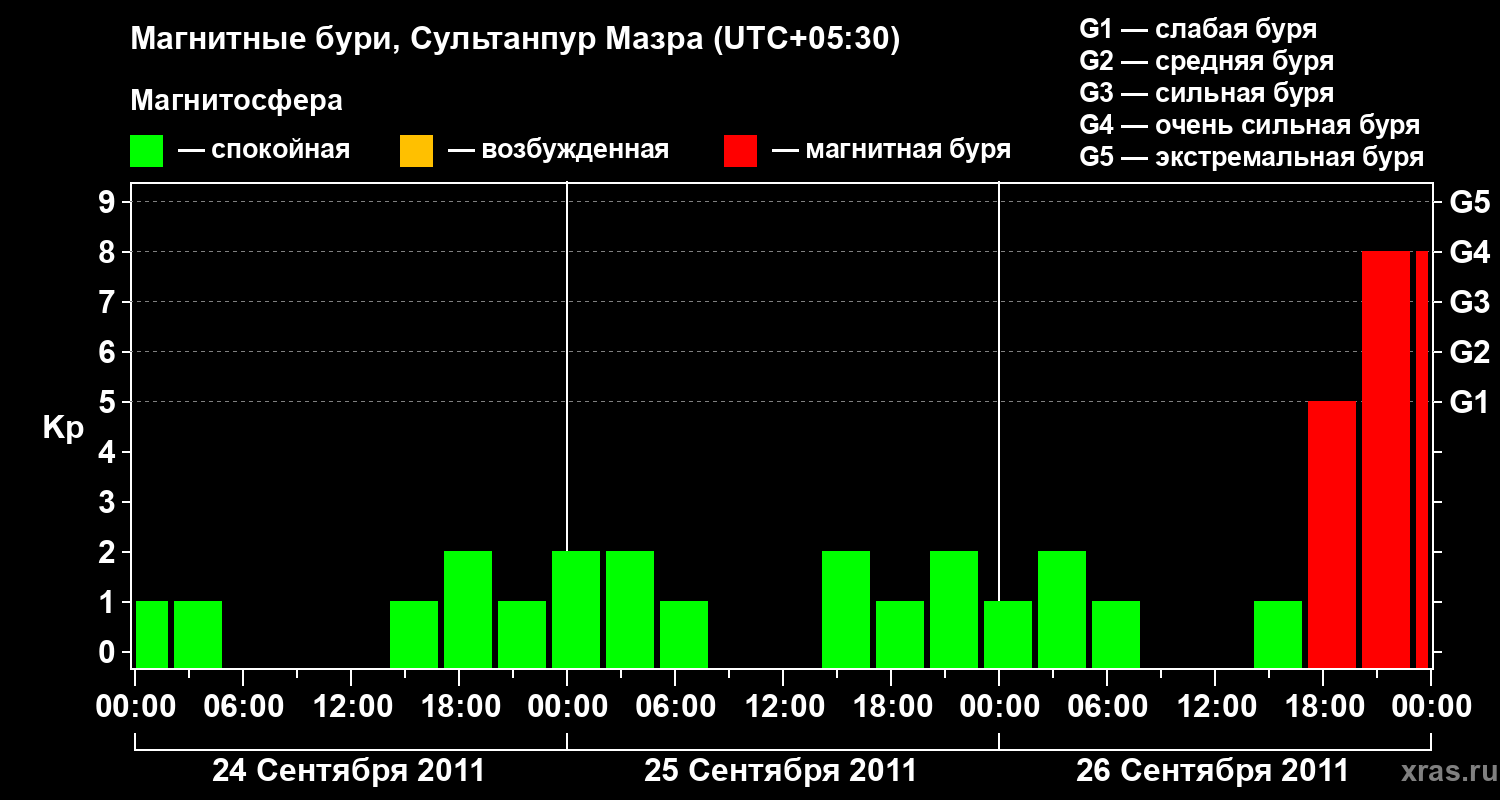The width and height of the screenshot is (1500, 800).
Task: Click the G4 label on right axis
Action: [1469, 252]
